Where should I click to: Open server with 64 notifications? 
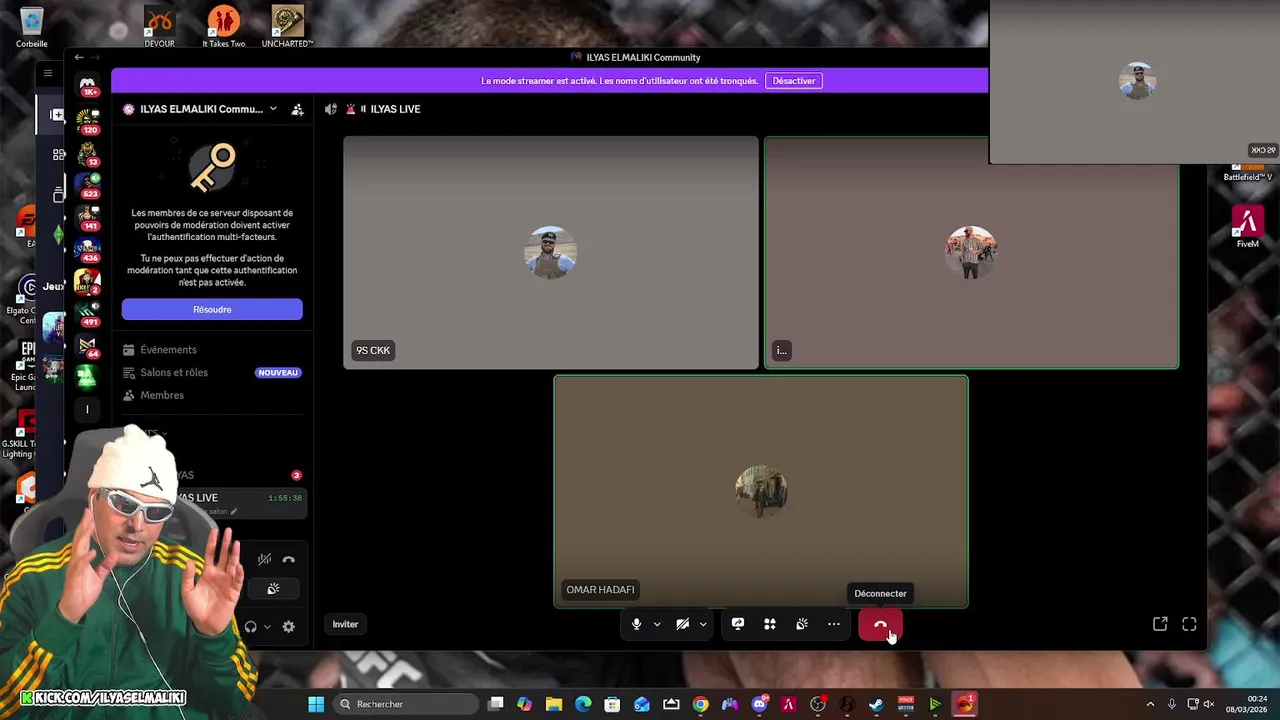(x=88, y=345)
